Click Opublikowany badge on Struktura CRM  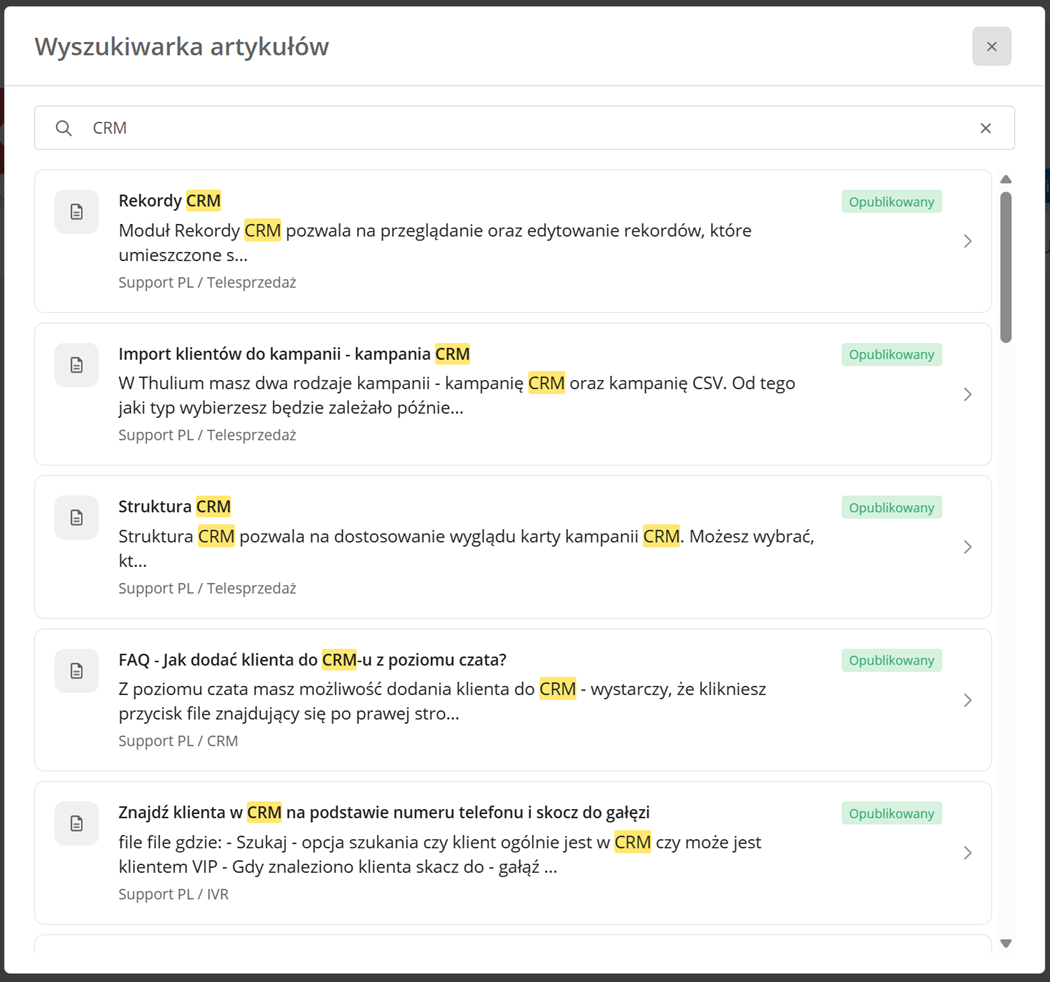[891, 508]
